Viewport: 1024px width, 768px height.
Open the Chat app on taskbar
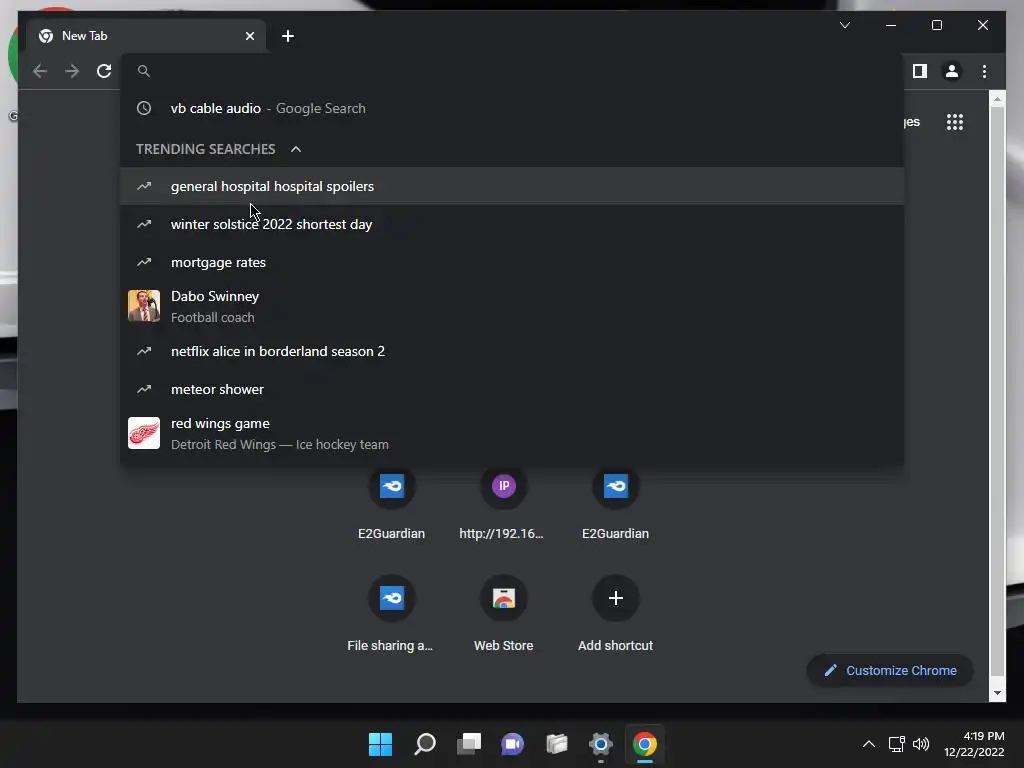[513, 744]
